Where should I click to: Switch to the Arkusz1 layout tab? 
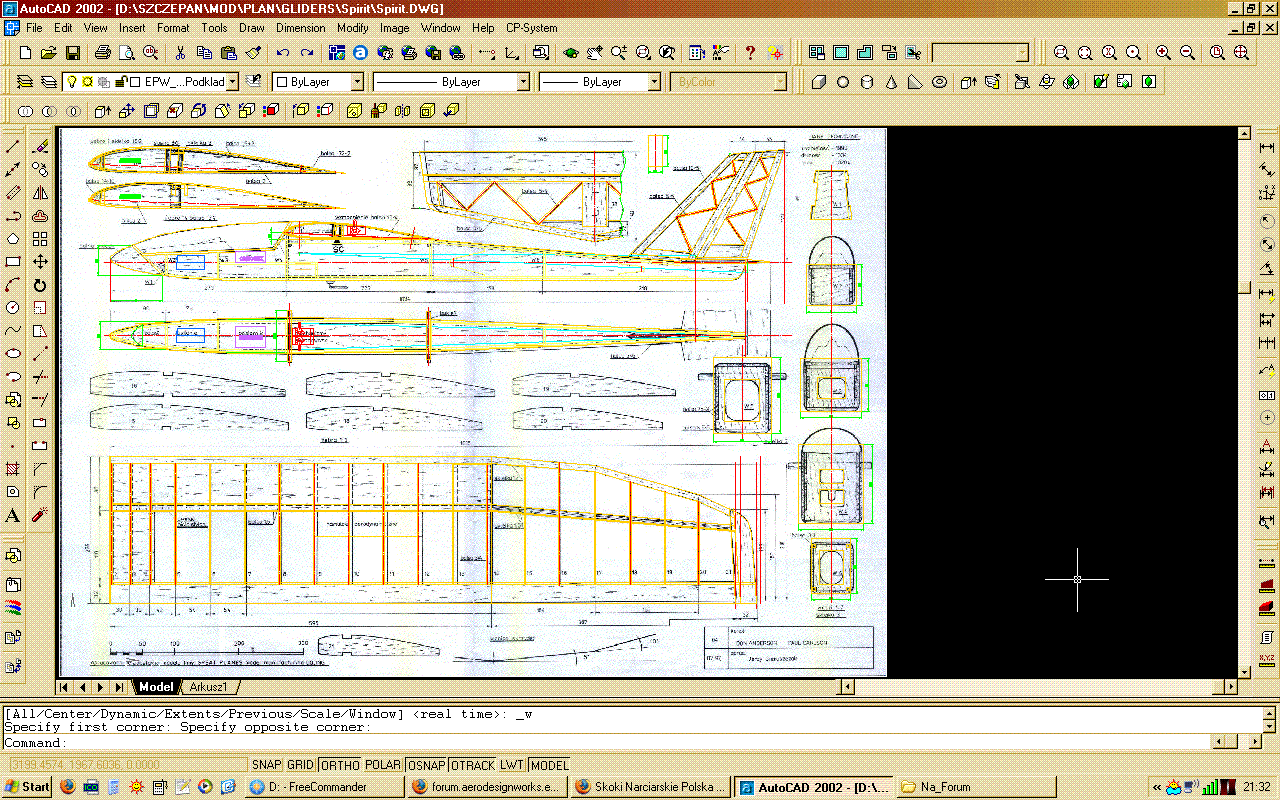tap(209, 687)
